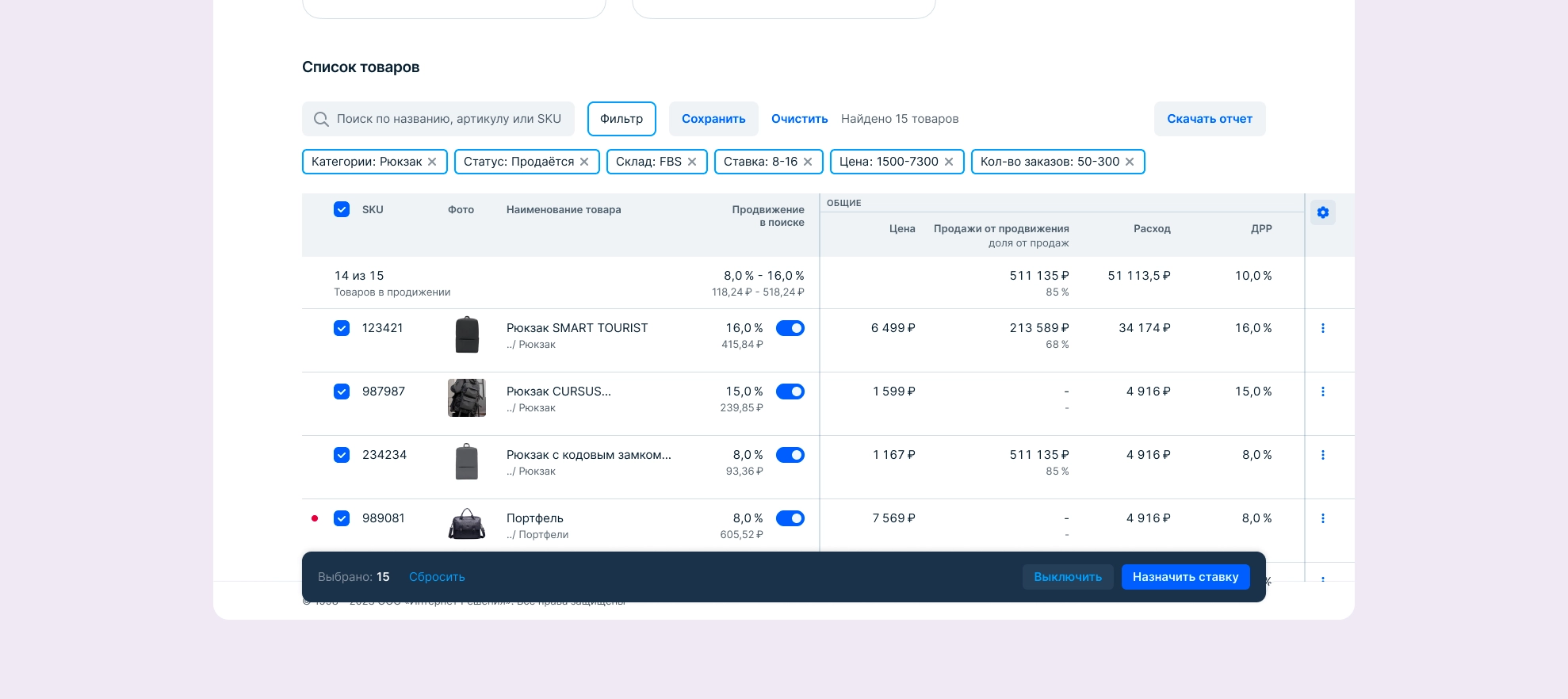Viewport: 1568px width, 699px height.
Task: Open the product thumbnail for SKU 234234
Action: (x=467, y=461)
